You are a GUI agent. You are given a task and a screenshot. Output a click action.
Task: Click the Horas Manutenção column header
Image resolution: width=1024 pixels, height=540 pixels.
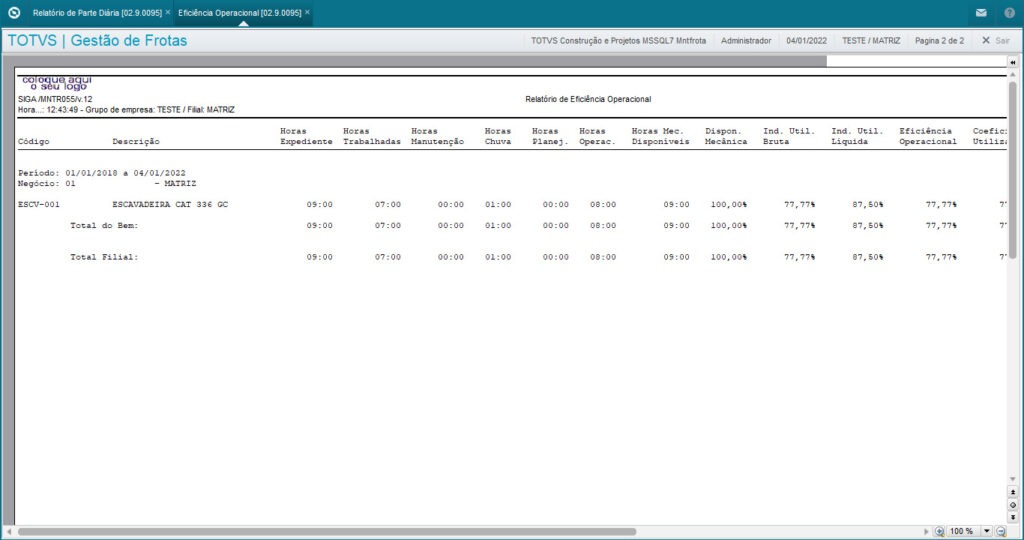coord(438,136)
